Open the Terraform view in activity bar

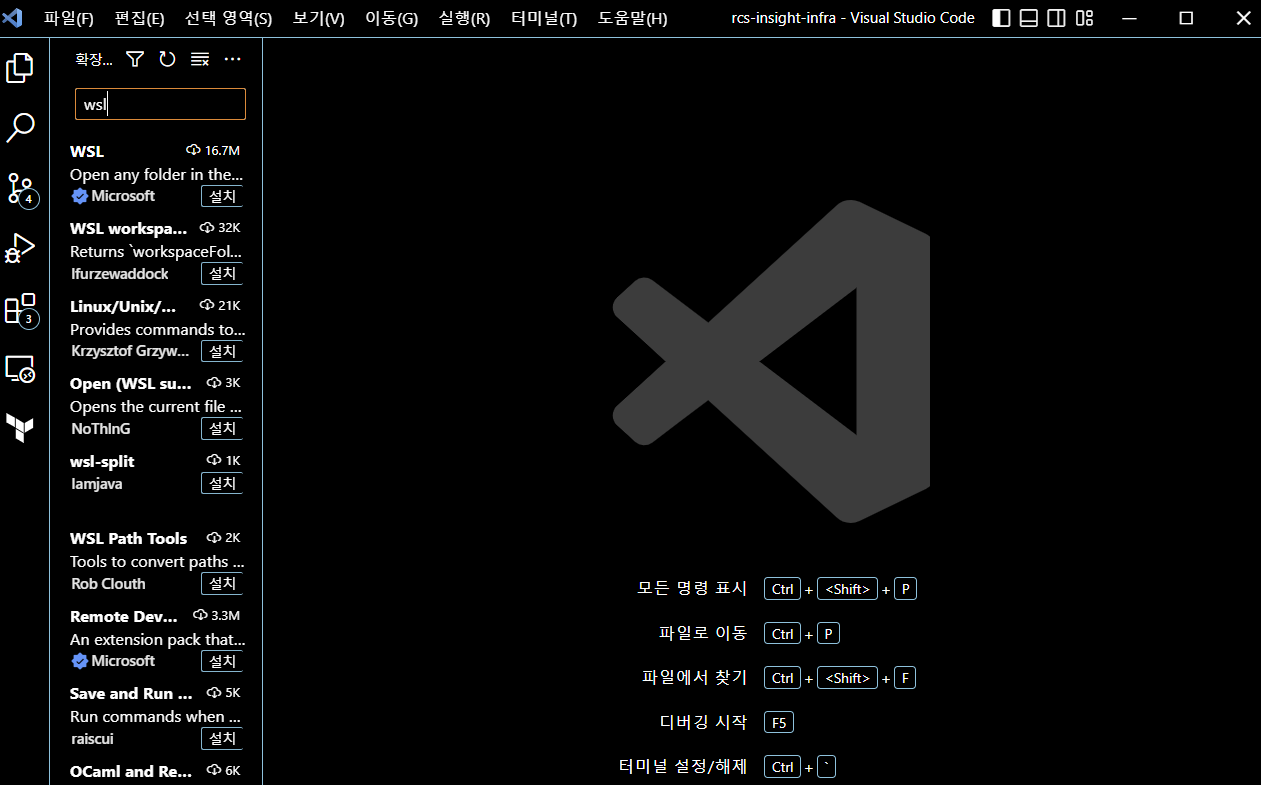click(x=20, y=428)
